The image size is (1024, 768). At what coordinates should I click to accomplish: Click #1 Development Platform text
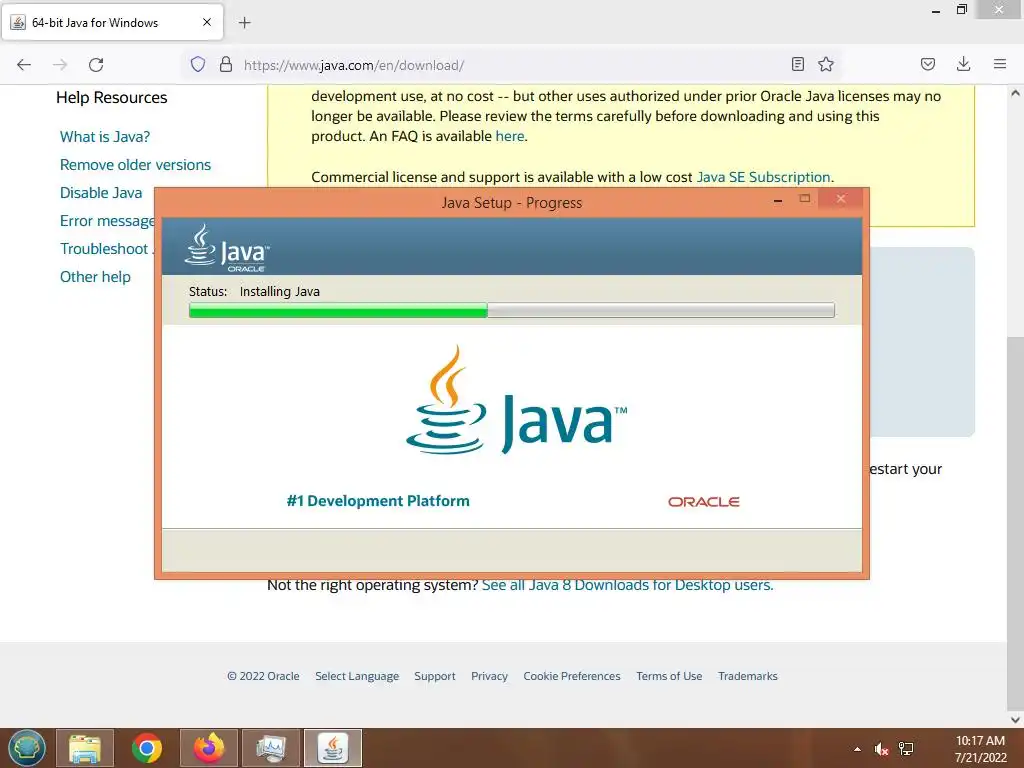click(x=378, y=501)
